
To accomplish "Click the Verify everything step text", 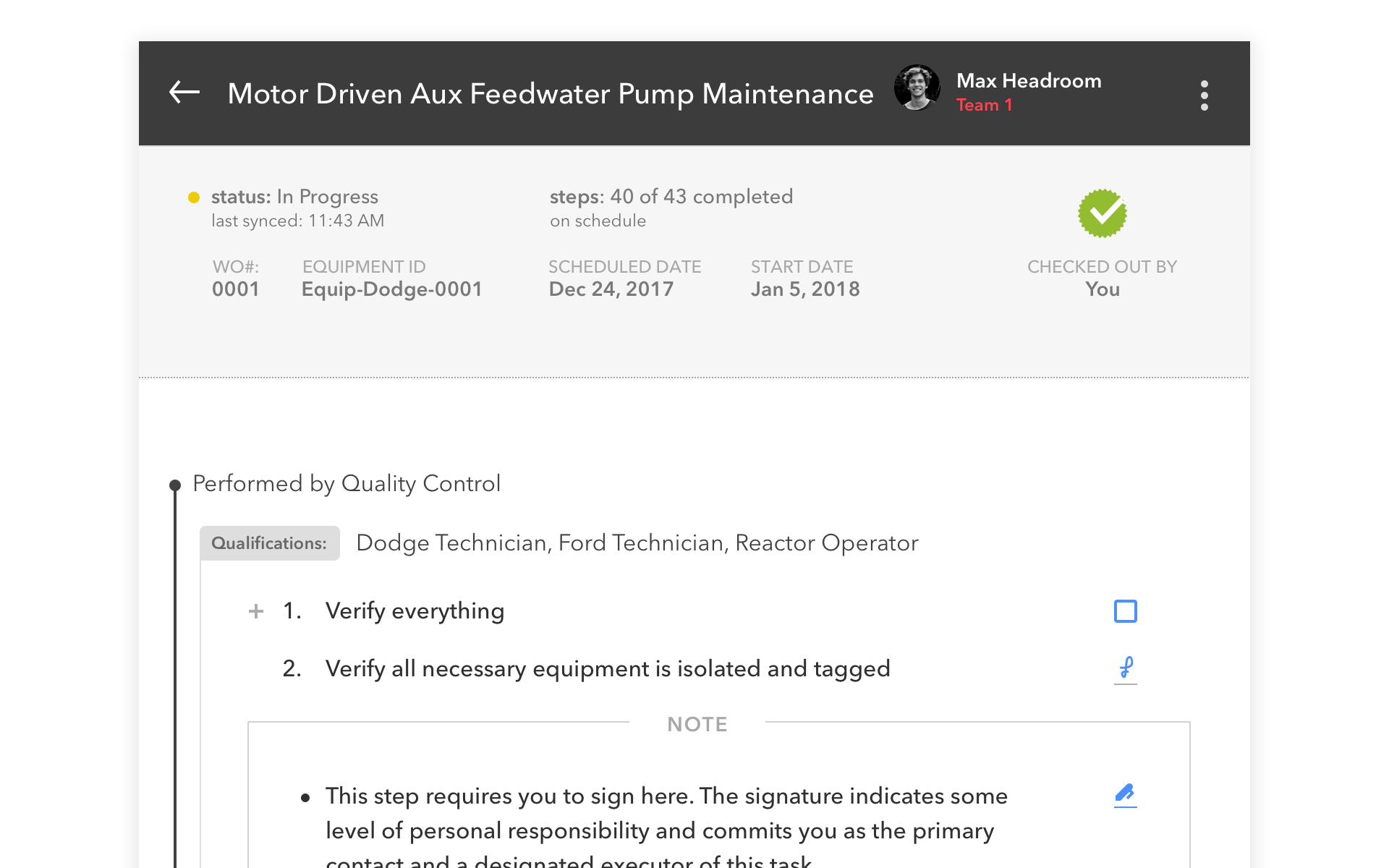I will click(x=415, y=611).
